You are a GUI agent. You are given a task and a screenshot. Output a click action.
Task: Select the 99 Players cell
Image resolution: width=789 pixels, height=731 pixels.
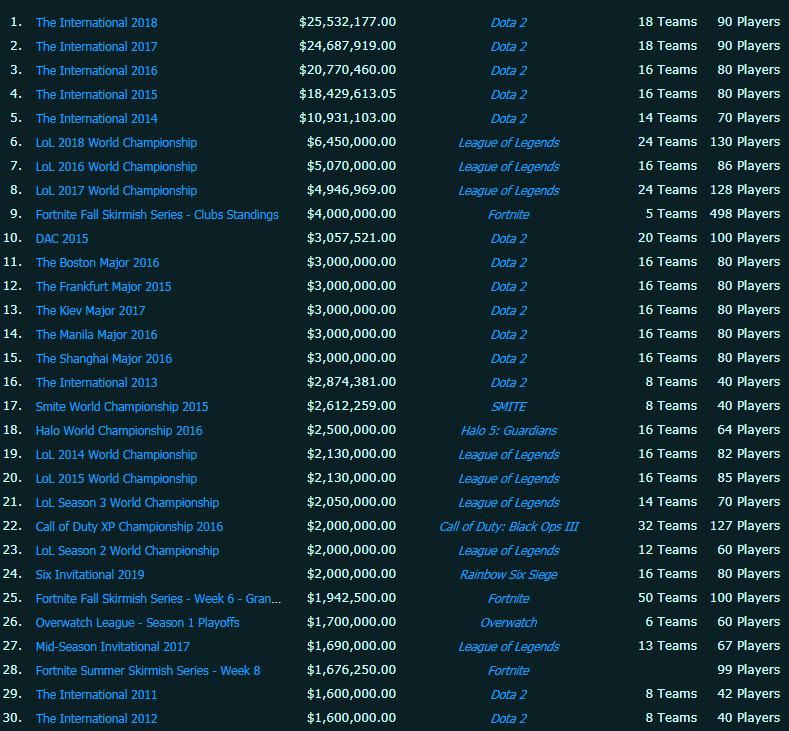[x=748, y=670]
